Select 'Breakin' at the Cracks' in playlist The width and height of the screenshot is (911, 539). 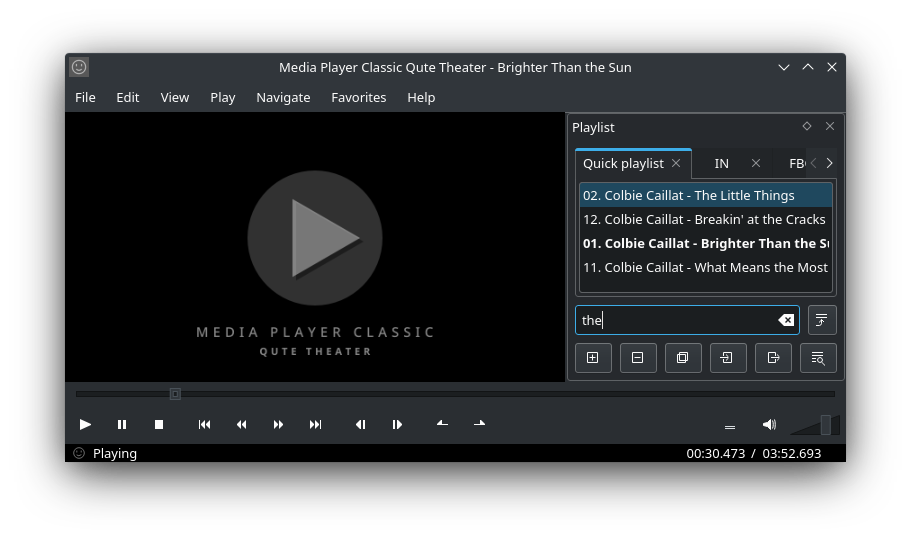click(x=704, y=219)
